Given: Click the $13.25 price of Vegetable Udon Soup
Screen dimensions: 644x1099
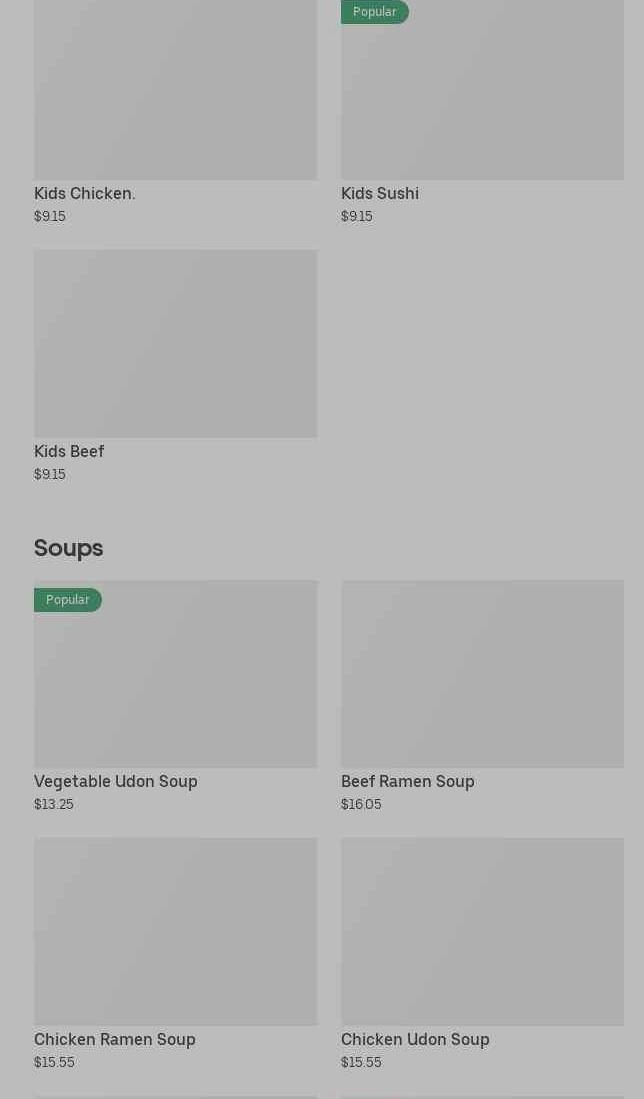Looking at the screenshot, I should pos(54,804).
